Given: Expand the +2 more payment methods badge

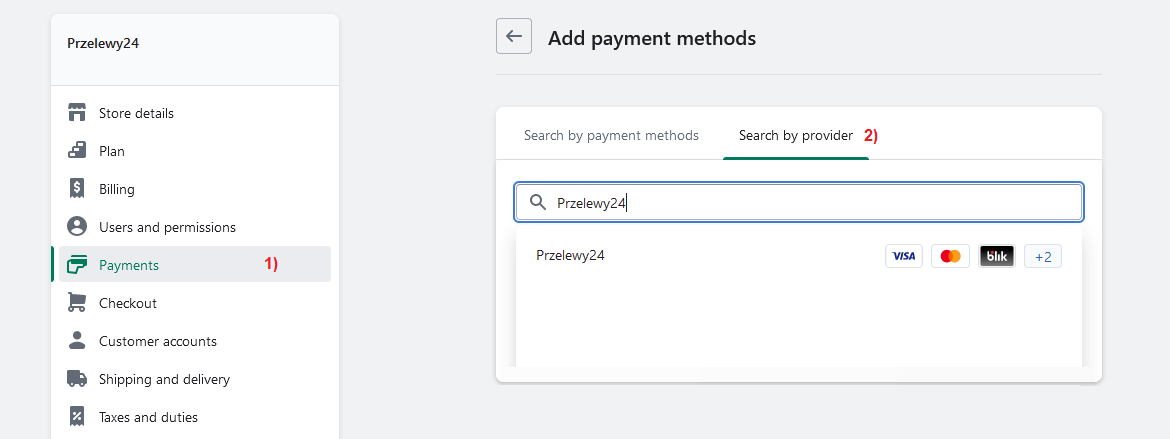Looking at the screenshot, I should pyautogui.click(x=1043, y=257).
